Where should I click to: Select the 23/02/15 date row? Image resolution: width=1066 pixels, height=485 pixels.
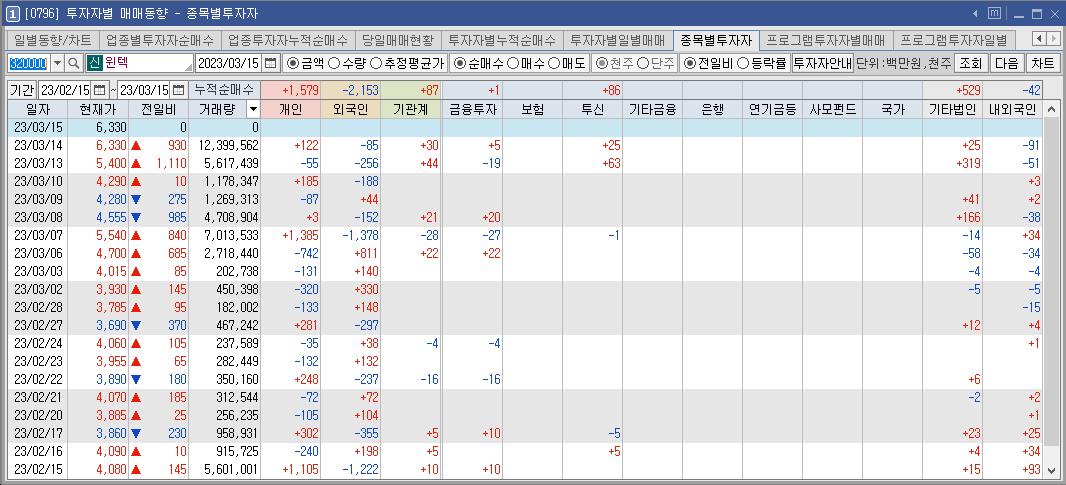pyautogui.click(x=525, y=469)
